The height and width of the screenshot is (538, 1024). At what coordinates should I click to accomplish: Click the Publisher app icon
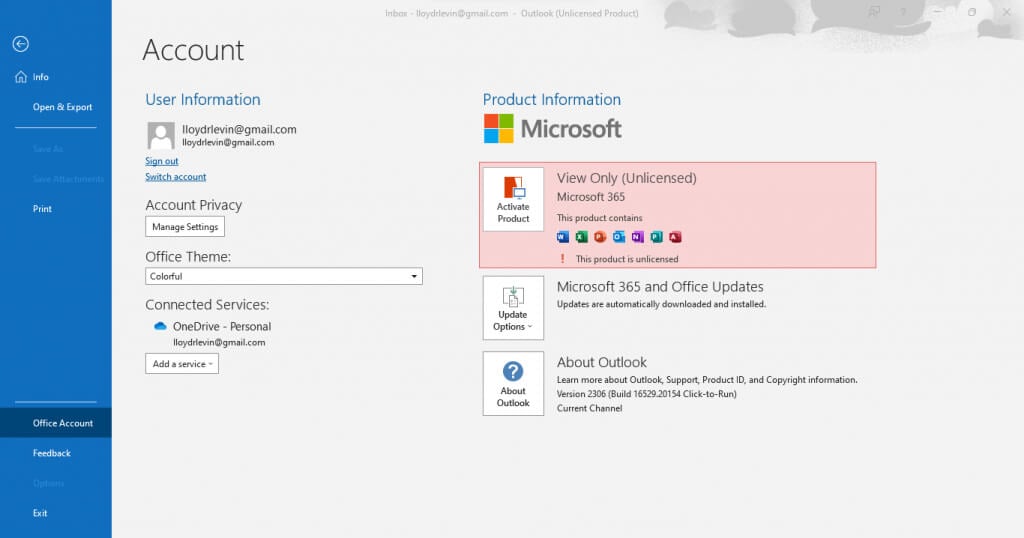coord(656,237)
